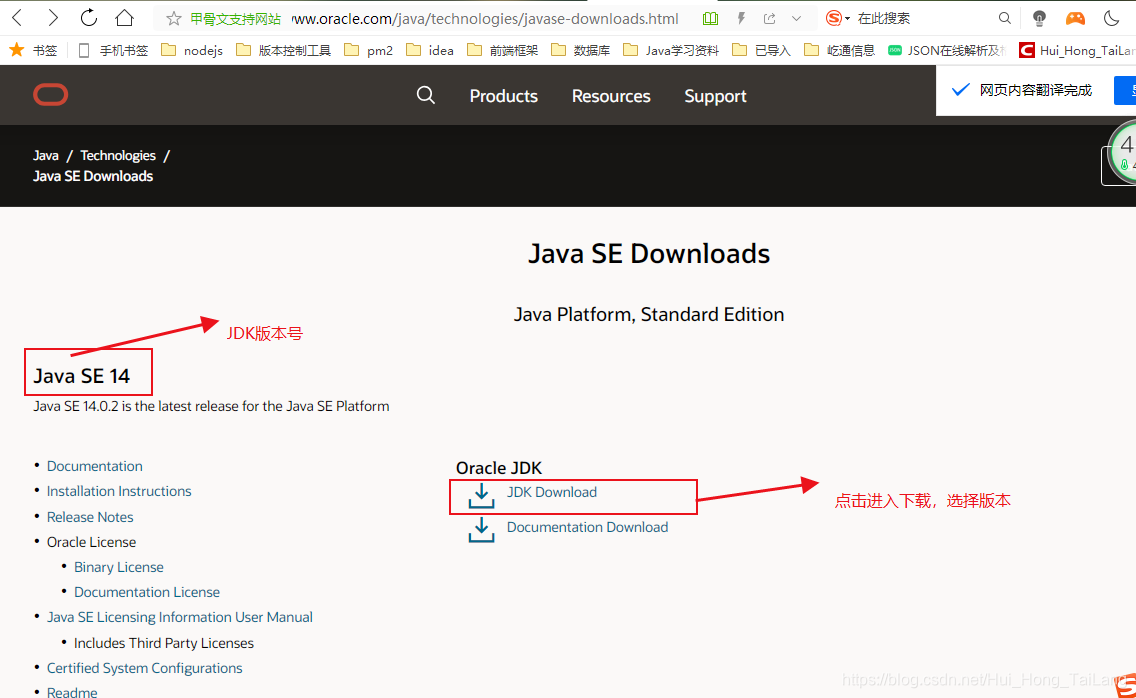1136x698 pixels.
Task: Toggle night mode moon icon
Action: [x=1111, y=18]
